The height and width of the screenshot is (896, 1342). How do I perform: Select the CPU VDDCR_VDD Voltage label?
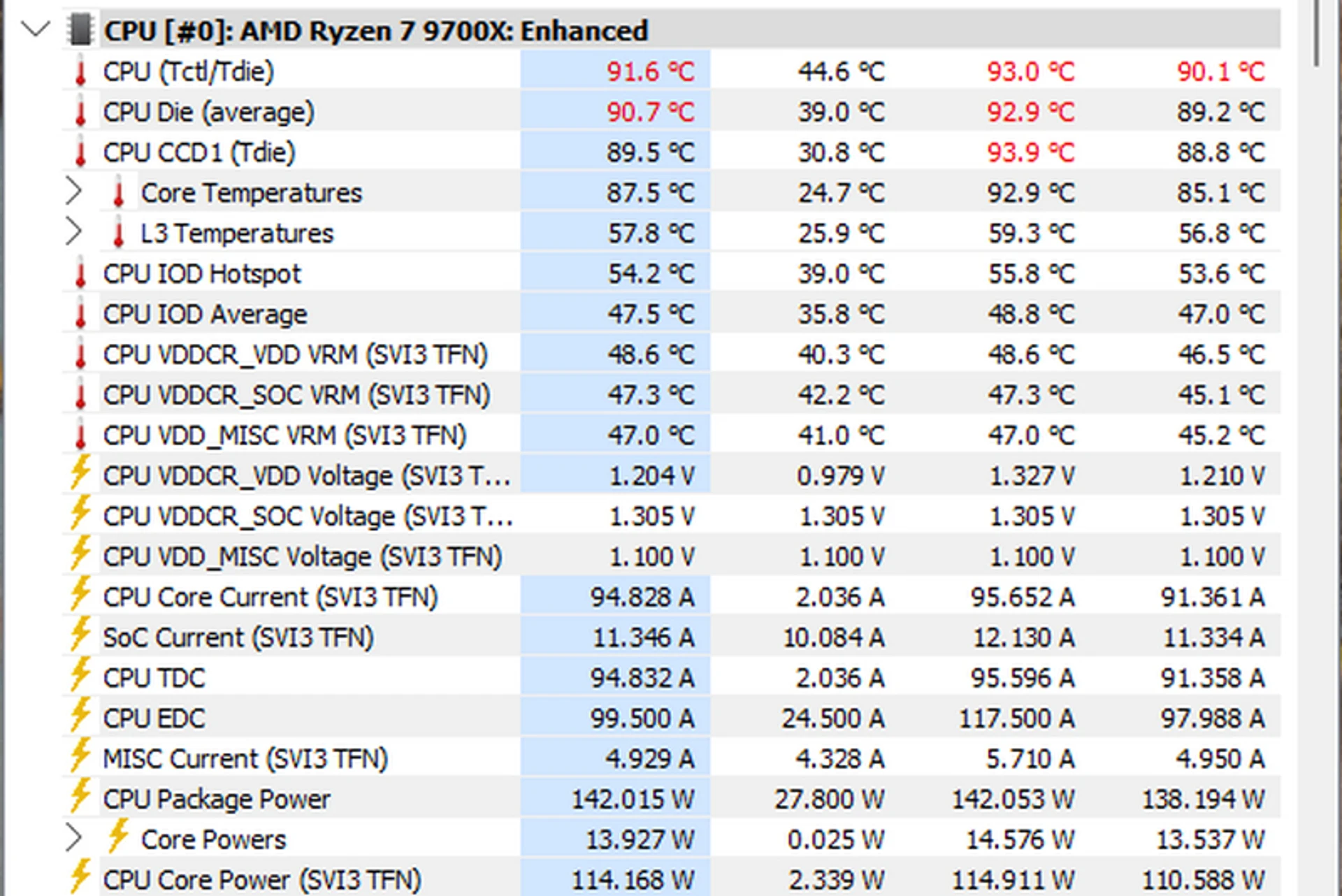click(307, 477)
